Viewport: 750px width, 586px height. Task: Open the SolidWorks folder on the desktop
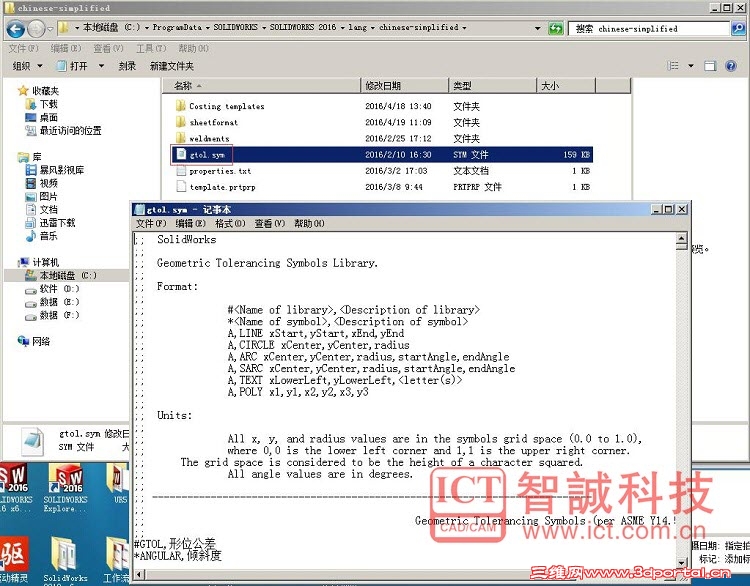tap(66, 560)
